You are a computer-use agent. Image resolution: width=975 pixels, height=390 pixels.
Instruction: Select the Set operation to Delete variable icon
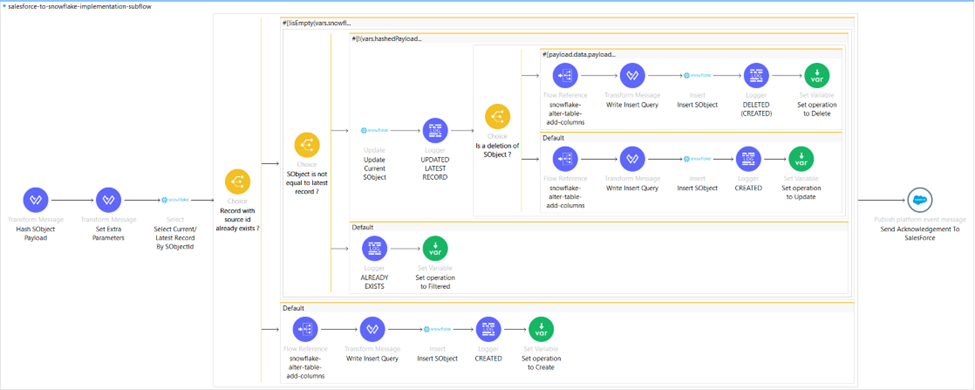[816, 75]
